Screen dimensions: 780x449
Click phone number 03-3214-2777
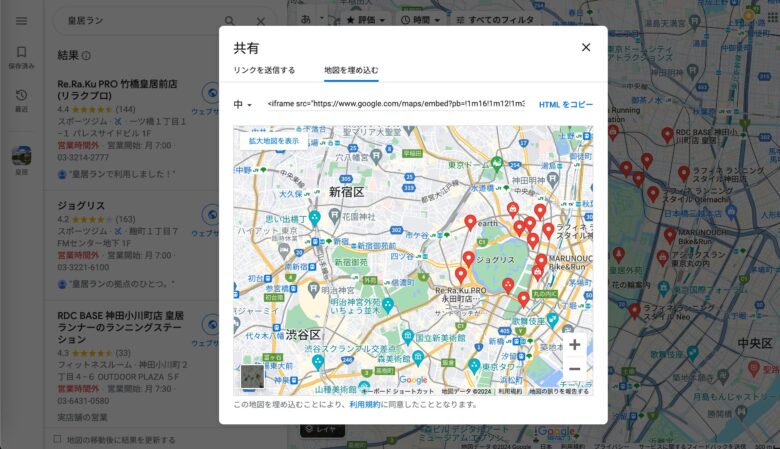coord(83,157)
